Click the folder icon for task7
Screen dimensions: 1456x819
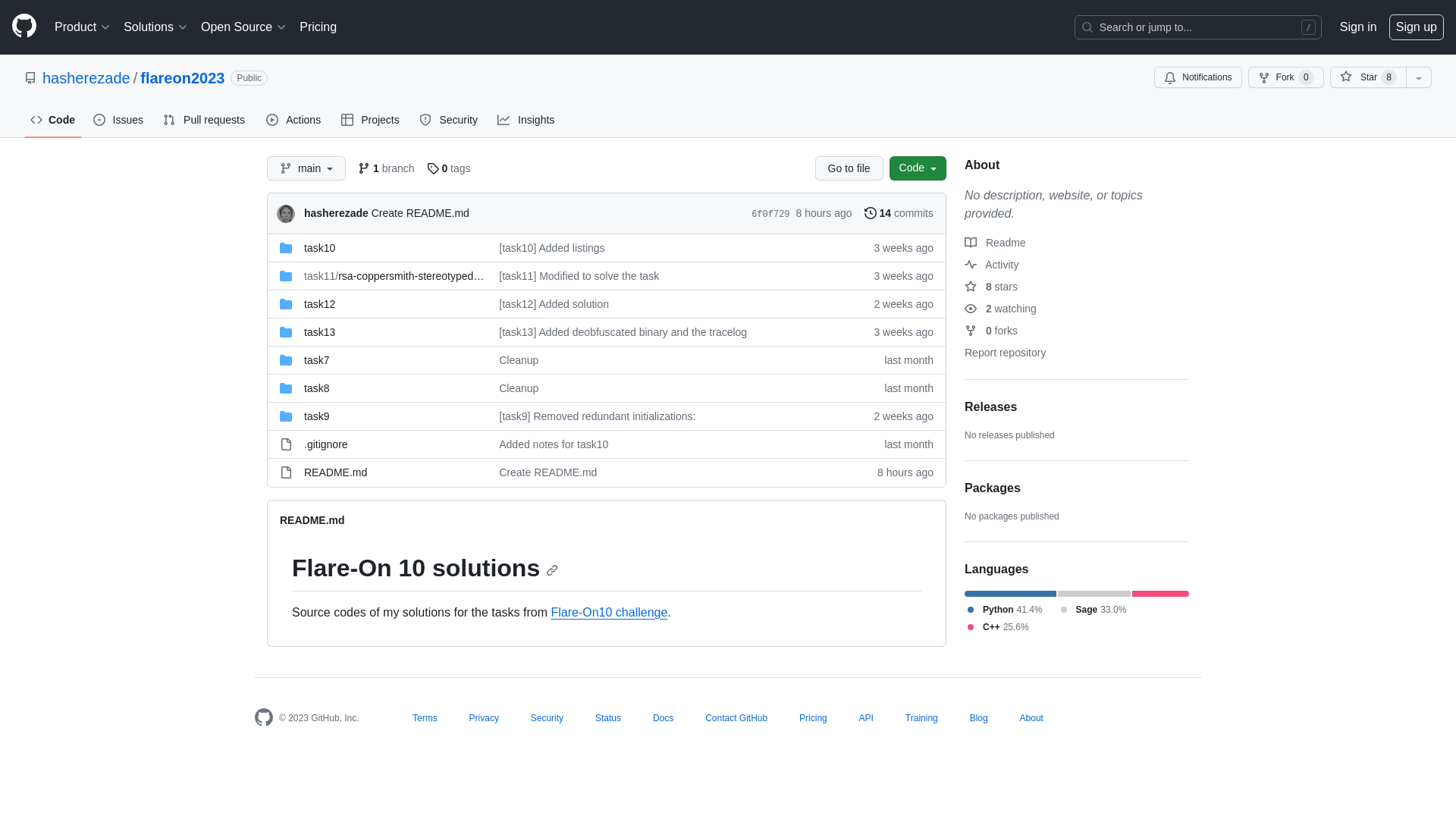[x=286, y=360]
